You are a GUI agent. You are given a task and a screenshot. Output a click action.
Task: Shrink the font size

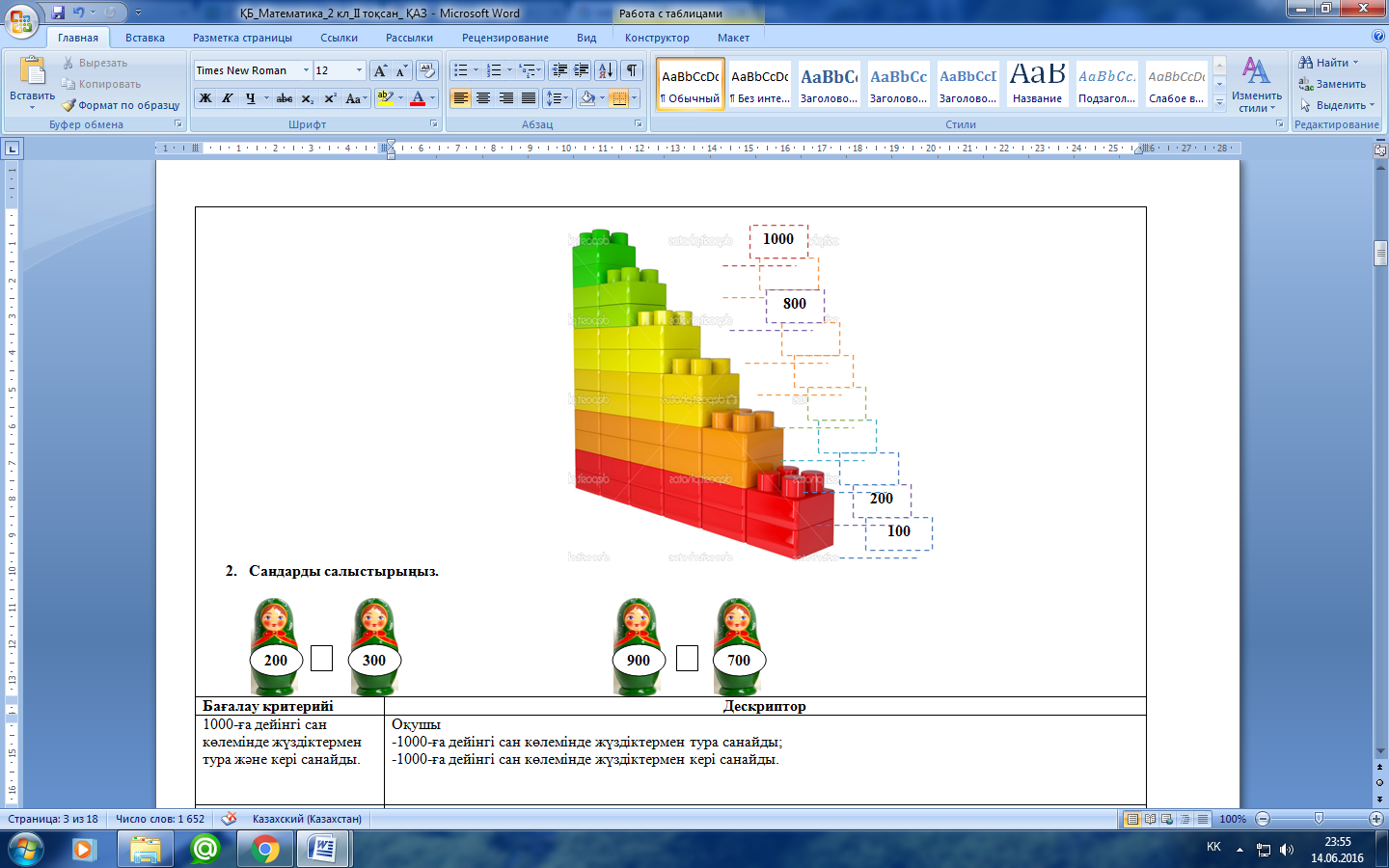[x=401, y=70]
